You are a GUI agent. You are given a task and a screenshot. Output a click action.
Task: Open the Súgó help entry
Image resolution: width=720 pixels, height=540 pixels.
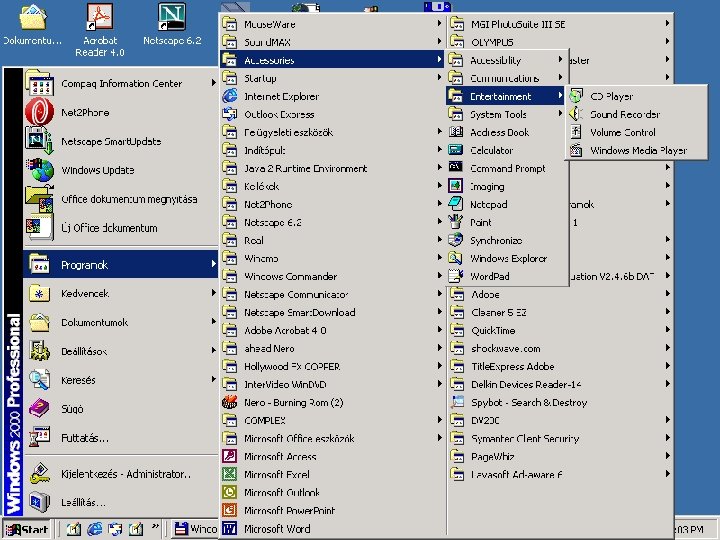120,408
